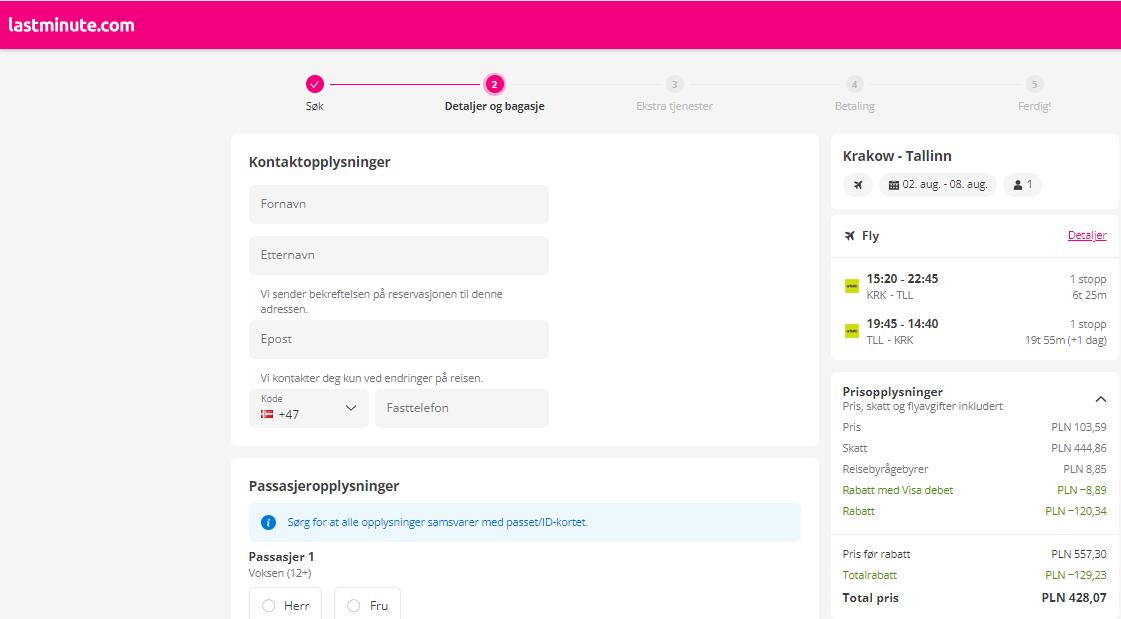Click into the Fasttelefon field
This screenshot has width=1121, height=619.
tap(462, 408)
